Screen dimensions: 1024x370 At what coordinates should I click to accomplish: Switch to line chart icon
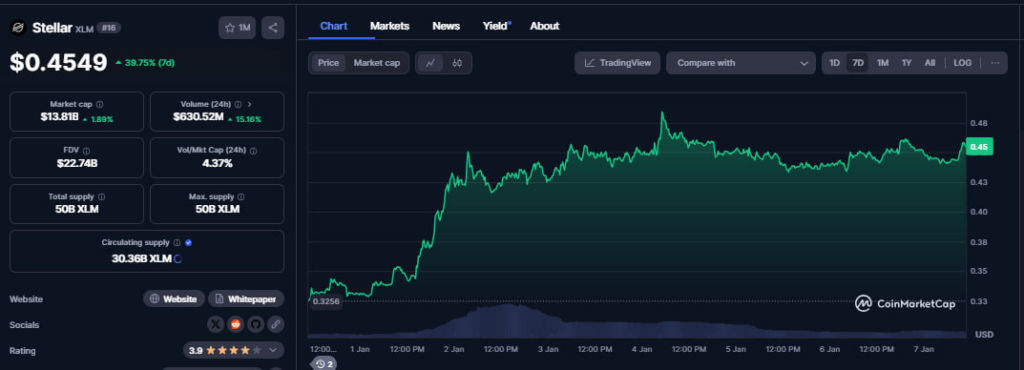click(430, 63)
